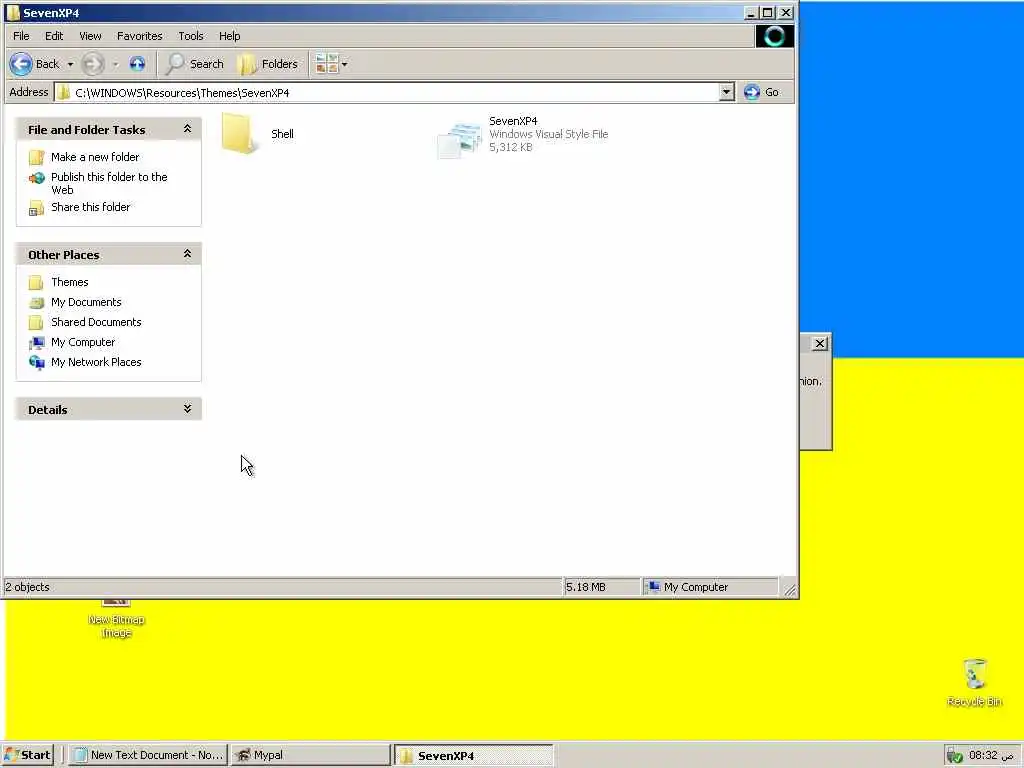1024x768 pixels.
Task: Open My Computer link in sidebar
Action: (x=83, y=342)
